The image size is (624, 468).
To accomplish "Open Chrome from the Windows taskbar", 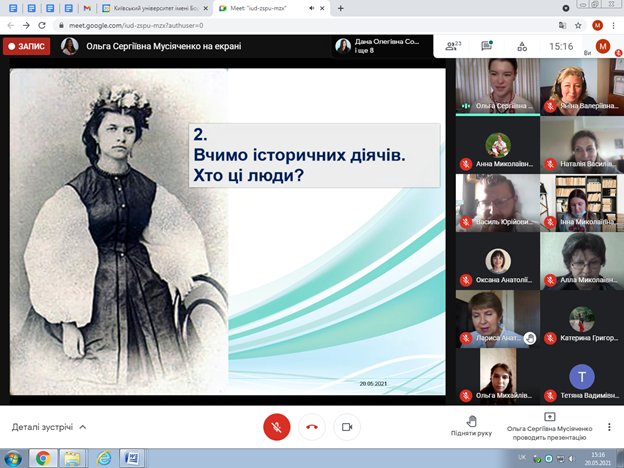I will point(42,458).
